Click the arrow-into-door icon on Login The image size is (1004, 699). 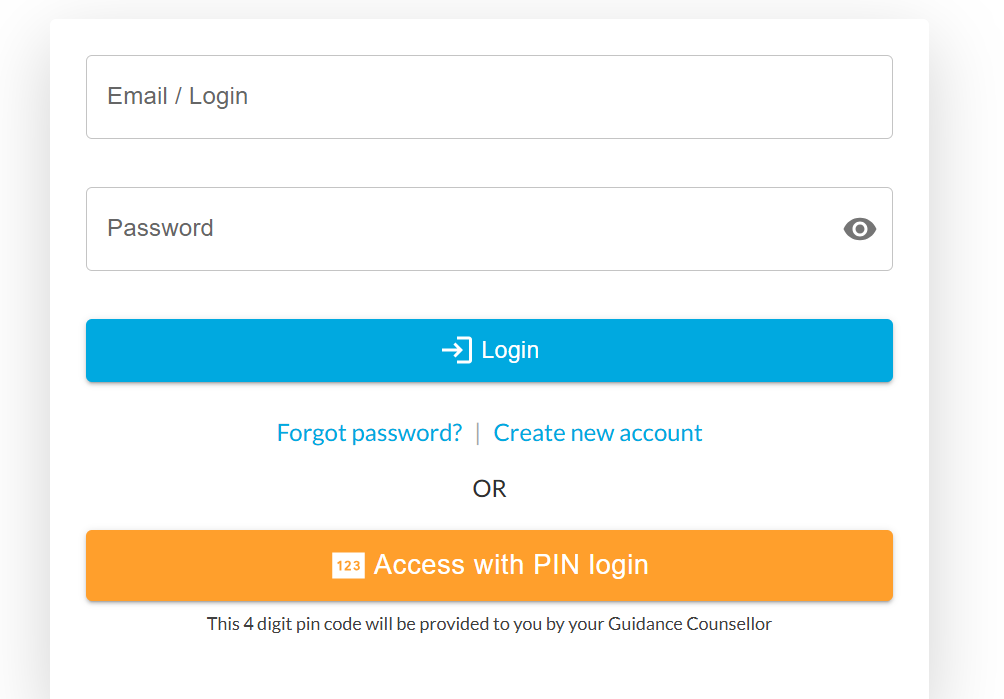click(x=457, y=350)
